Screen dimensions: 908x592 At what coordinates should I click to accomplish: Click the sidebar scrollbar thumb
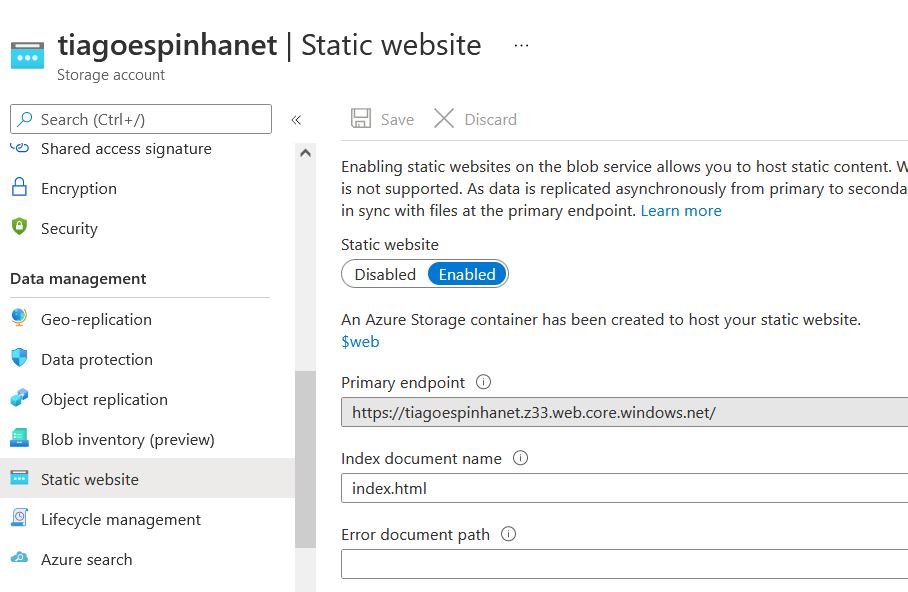(305, 459)
